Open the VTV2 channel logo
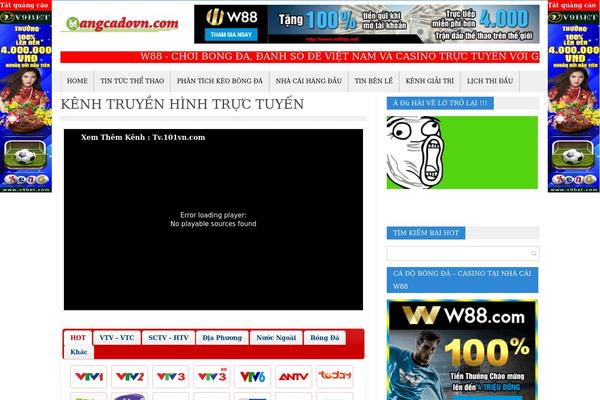600x400 pixels. [x=129, y=377]
